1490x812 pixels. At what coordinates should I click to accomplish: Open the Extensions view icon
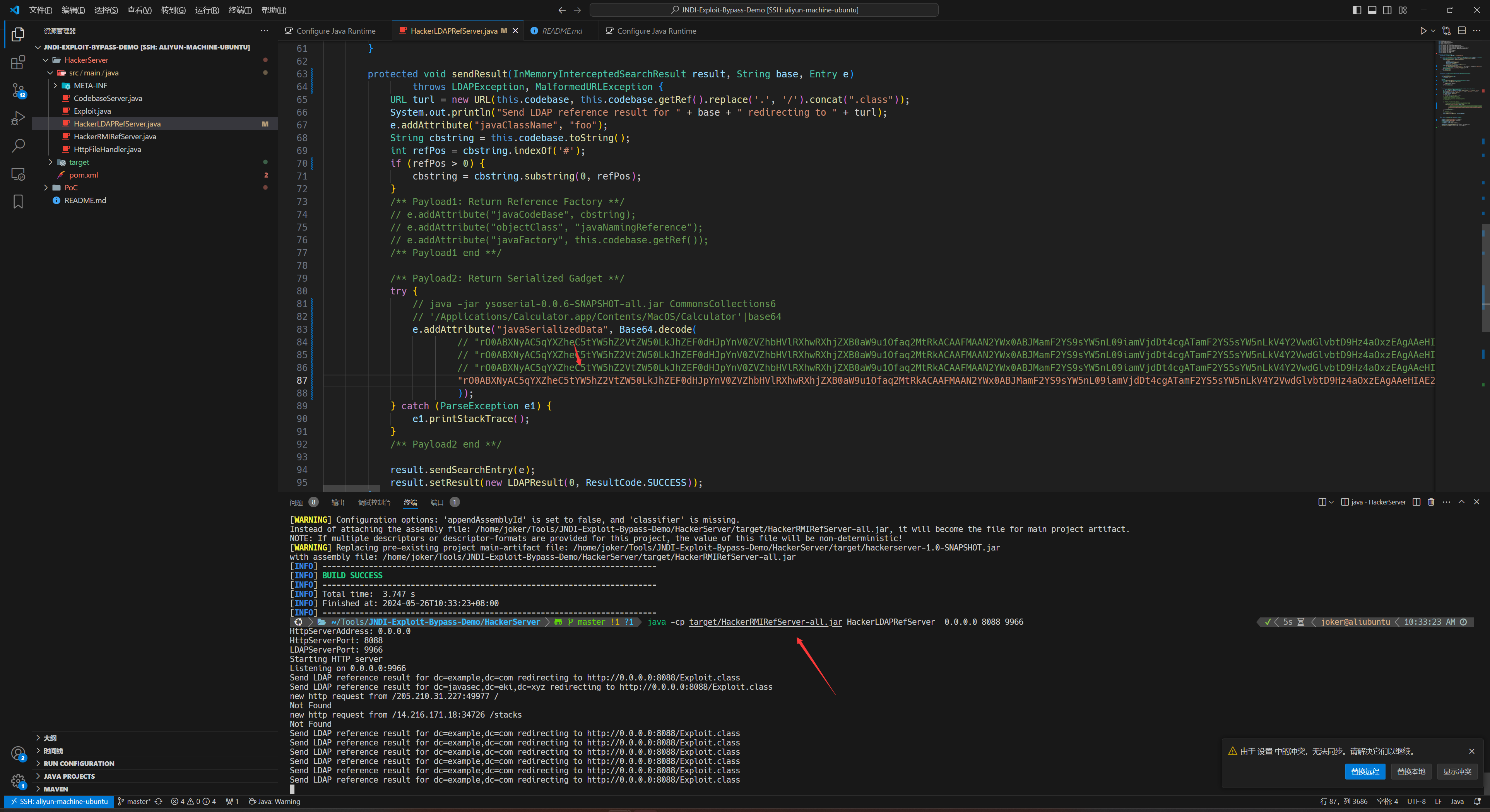18,62
